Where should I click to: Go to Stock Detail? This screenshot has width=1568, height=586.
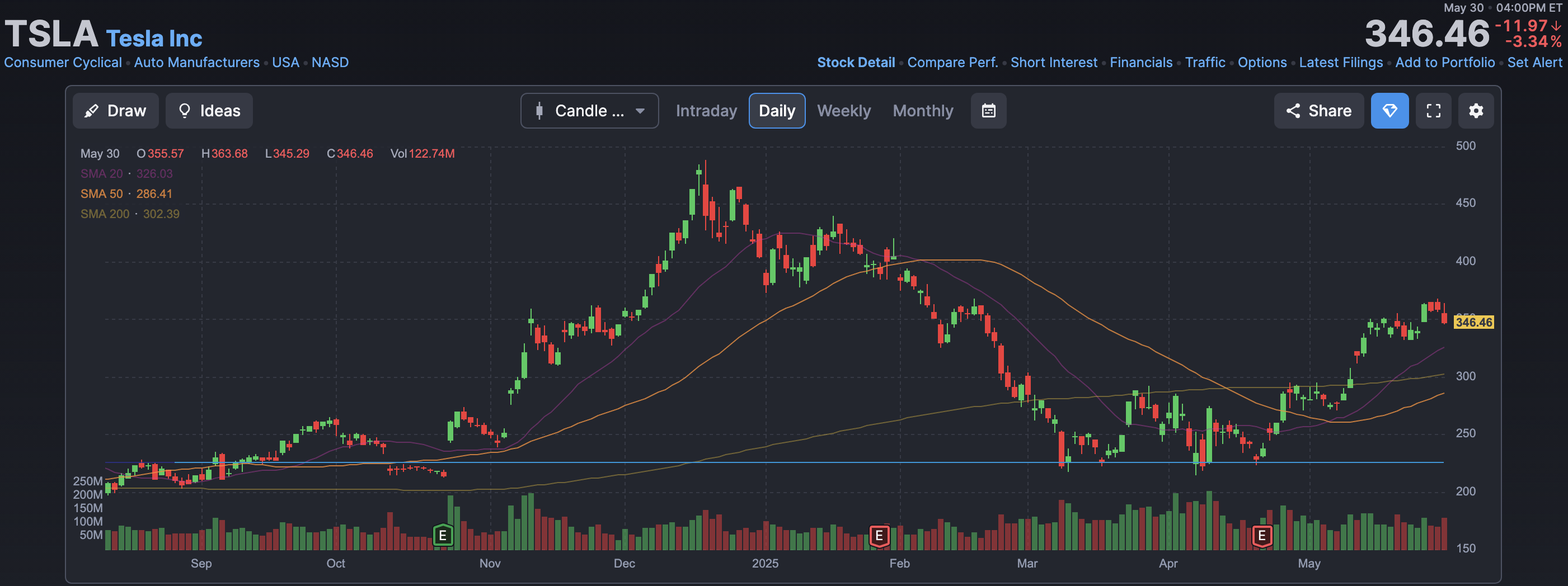click(856, 63)
